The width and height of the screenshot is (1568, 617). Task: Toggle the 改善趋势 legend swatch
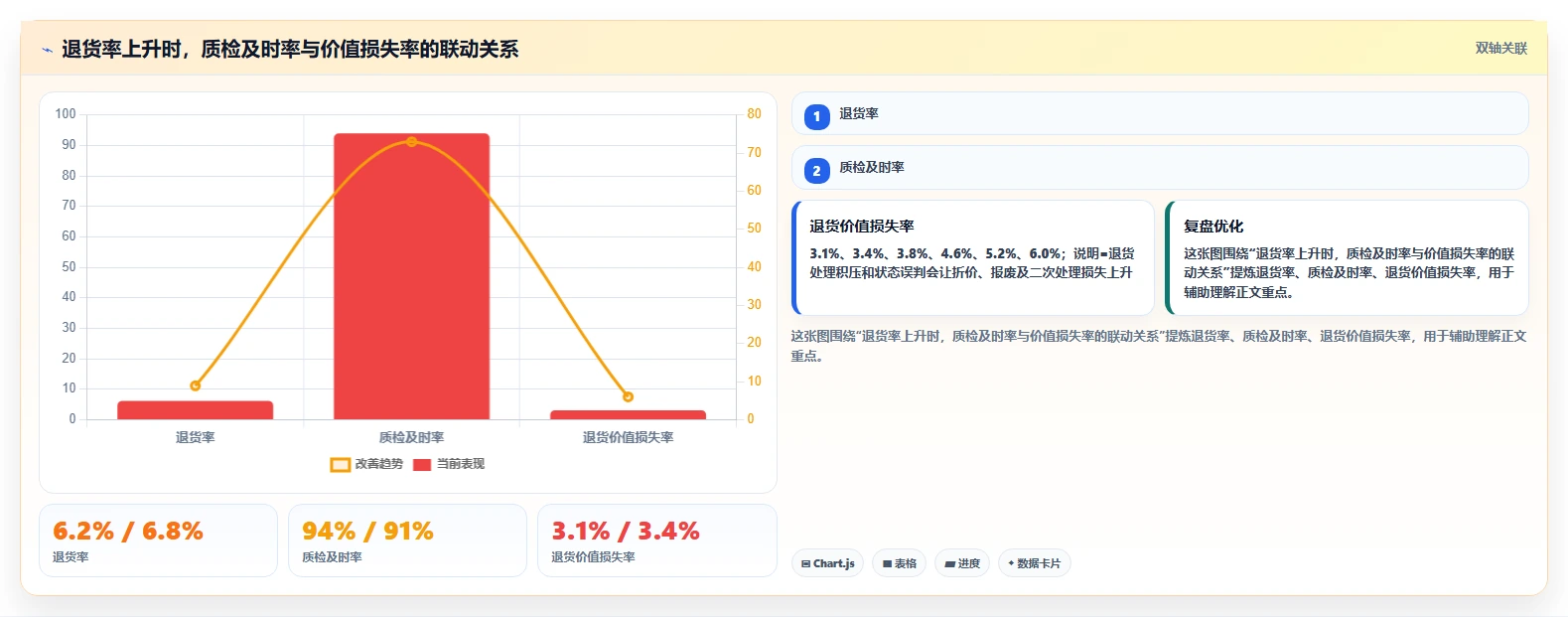(x=340, y=464)
